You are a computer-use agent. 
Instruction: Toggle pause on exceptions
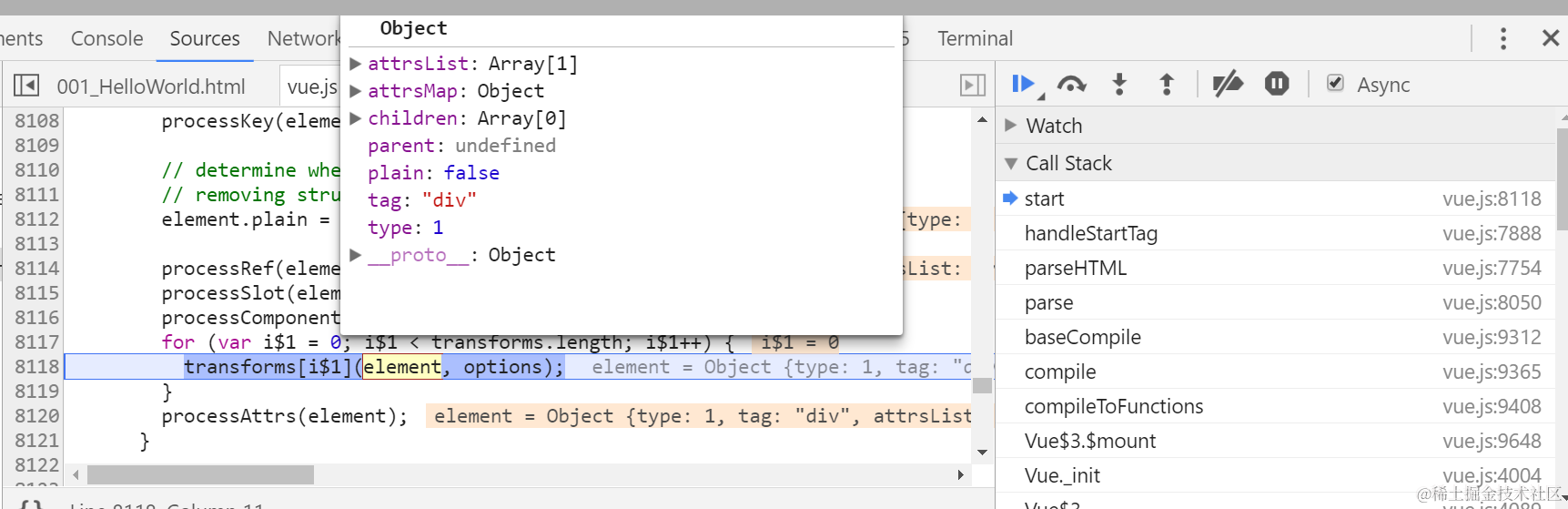tap(1277, 84)
